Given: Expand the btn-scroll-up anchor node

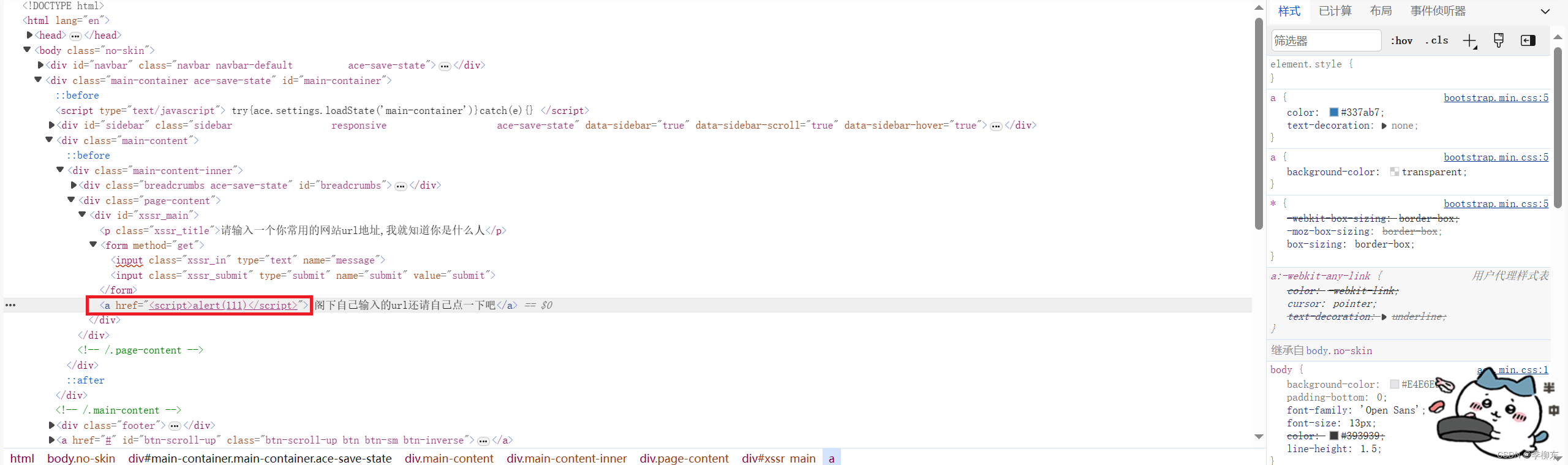Looking at the screenshot, I should coord(51,440).
